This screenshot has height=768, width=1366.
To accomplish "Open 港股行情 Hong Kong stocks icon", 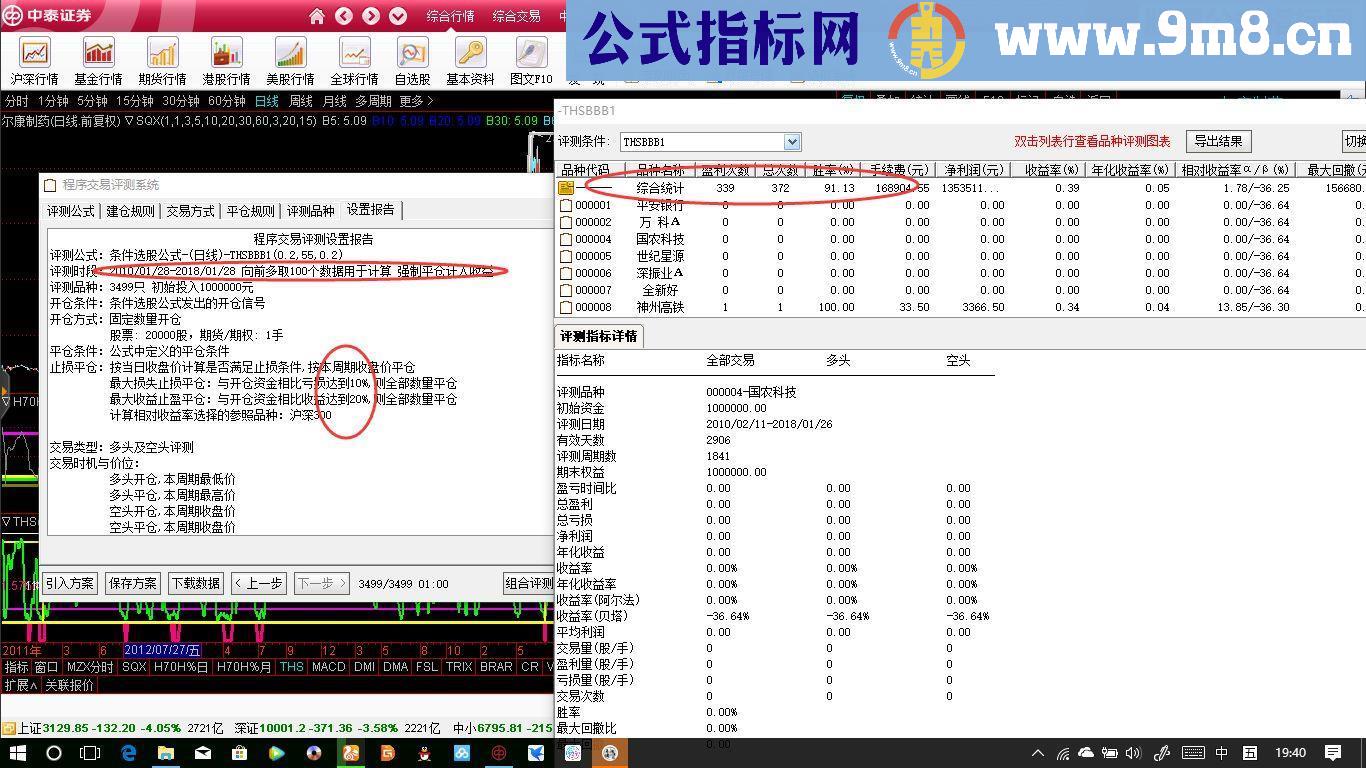I will [x=225, y=55].
